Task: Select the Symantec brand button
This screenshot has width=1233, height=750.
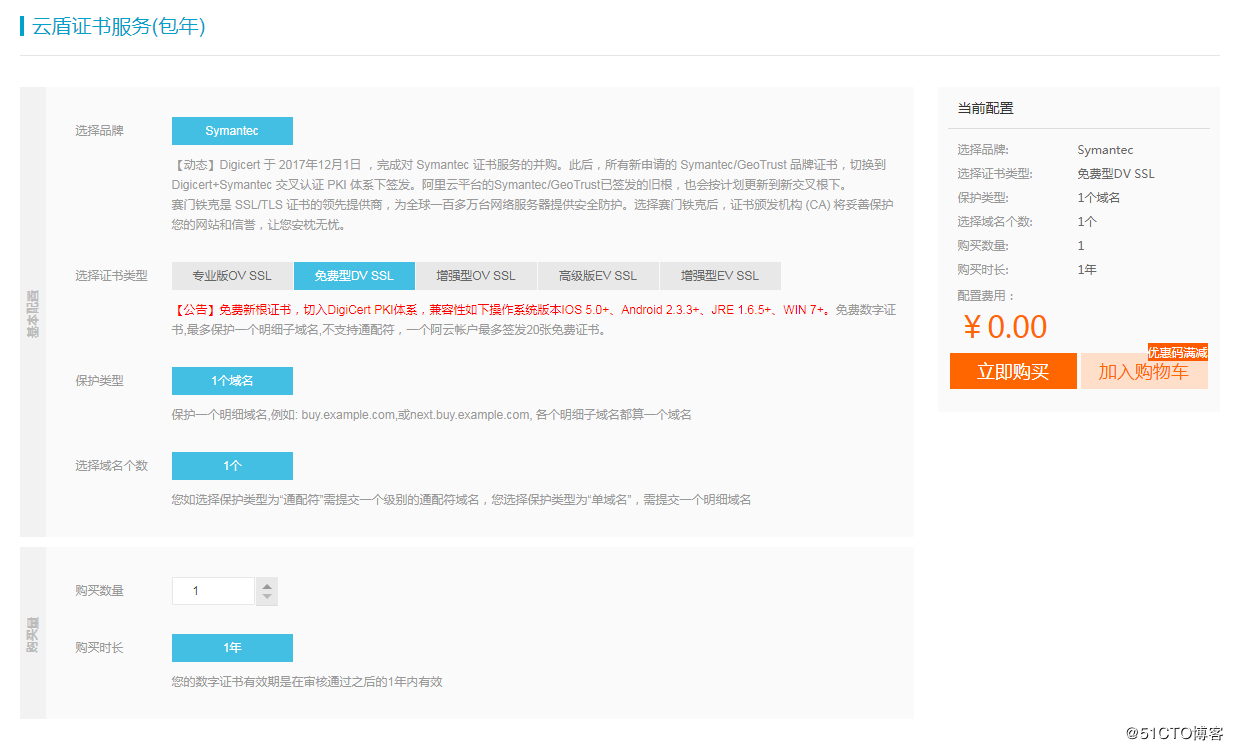Action: 232,131
